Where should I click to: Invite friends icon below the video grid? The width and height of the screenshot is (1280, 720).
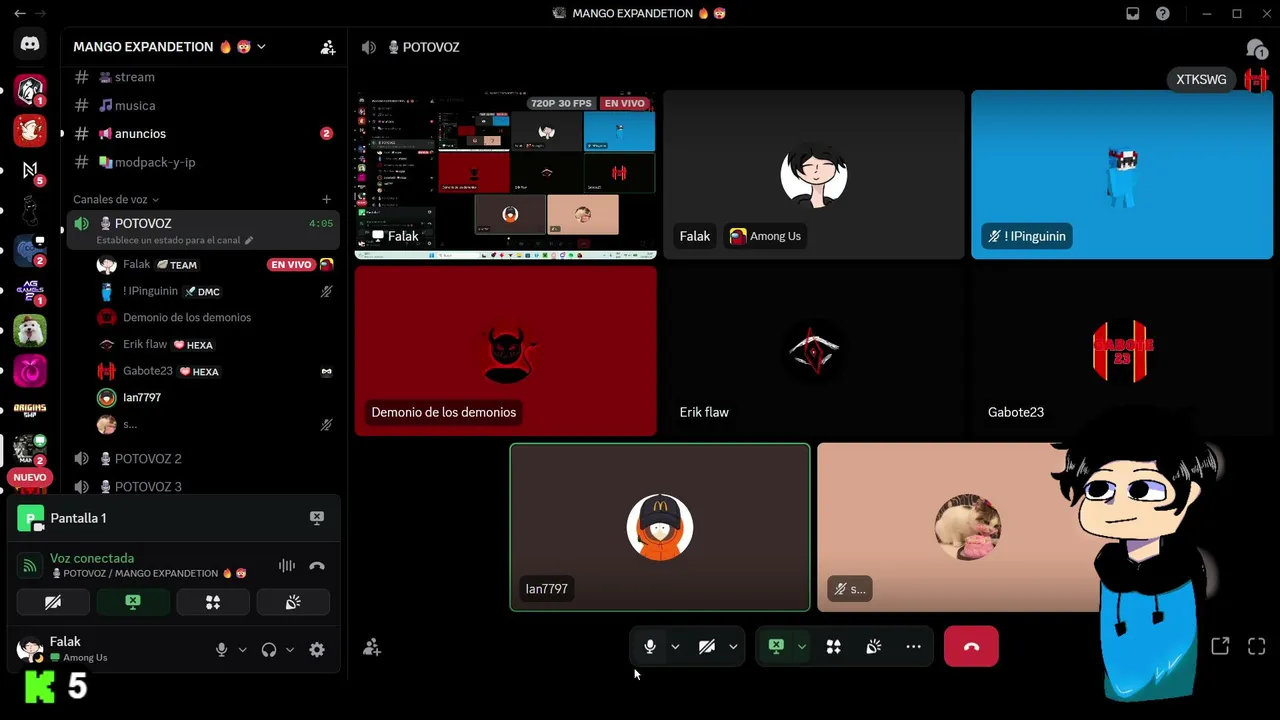pos(372,647)
